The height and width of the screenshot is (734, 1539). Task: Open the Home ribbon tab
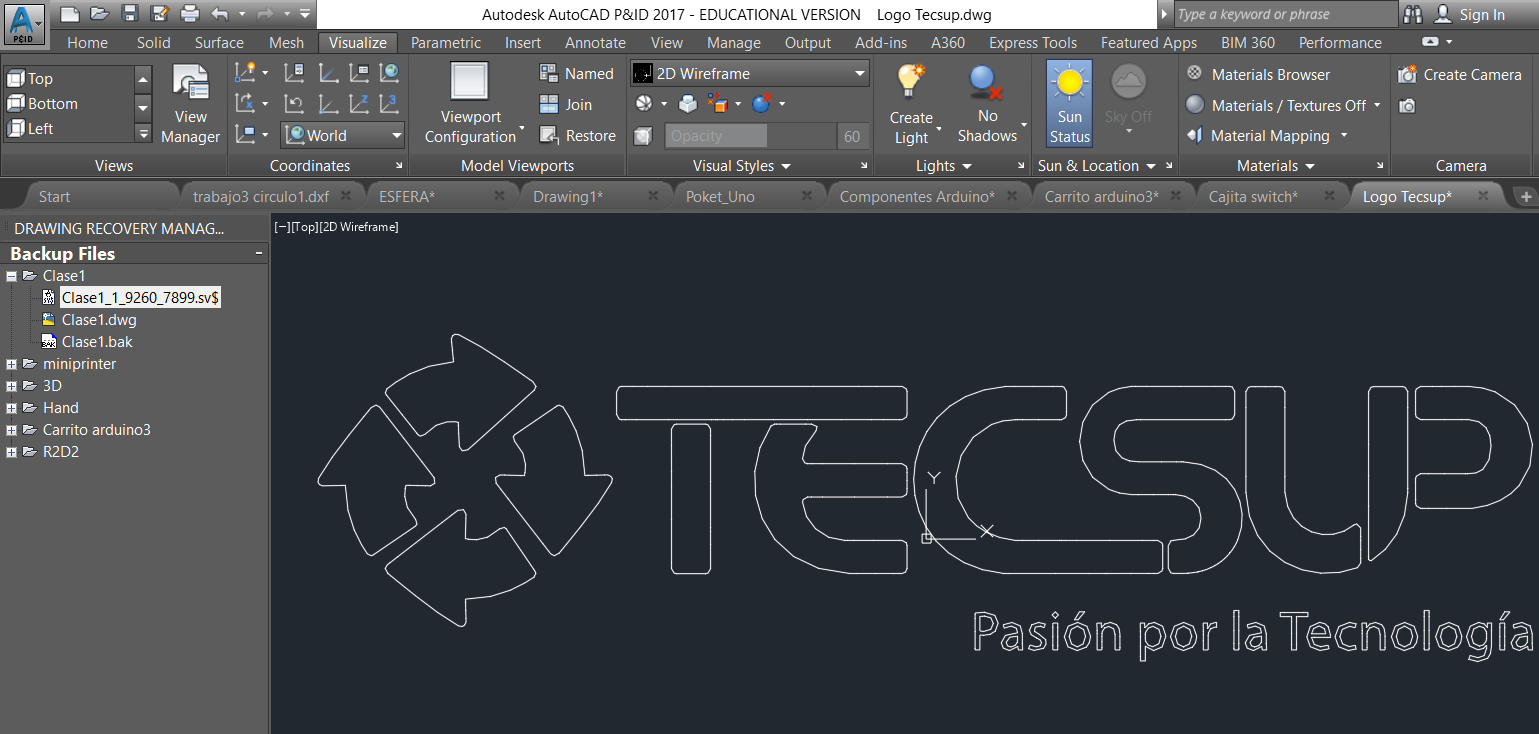point(87,42)
